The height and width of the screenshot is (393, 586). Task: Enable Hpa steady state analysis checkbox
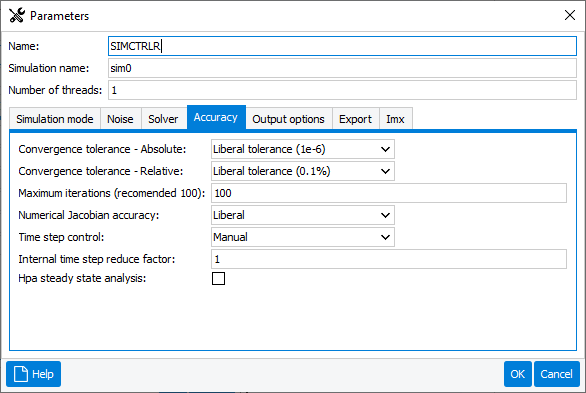pos(218,278)
